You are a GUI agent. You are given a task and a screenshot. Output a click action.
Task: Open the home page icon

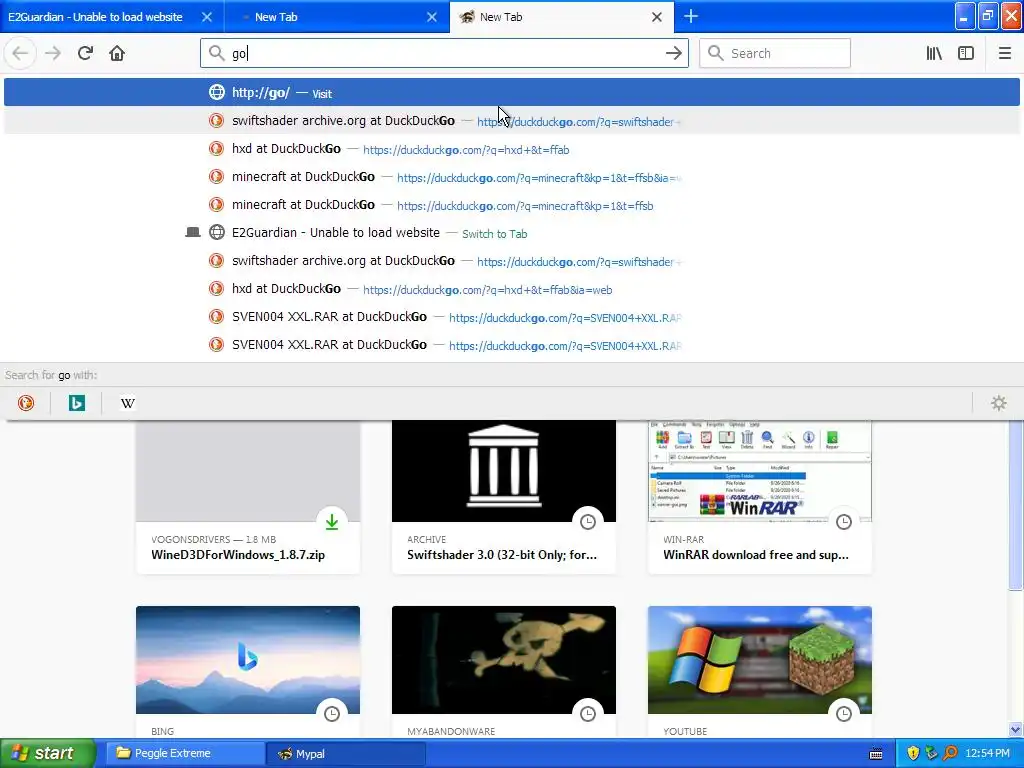[117, 54]
